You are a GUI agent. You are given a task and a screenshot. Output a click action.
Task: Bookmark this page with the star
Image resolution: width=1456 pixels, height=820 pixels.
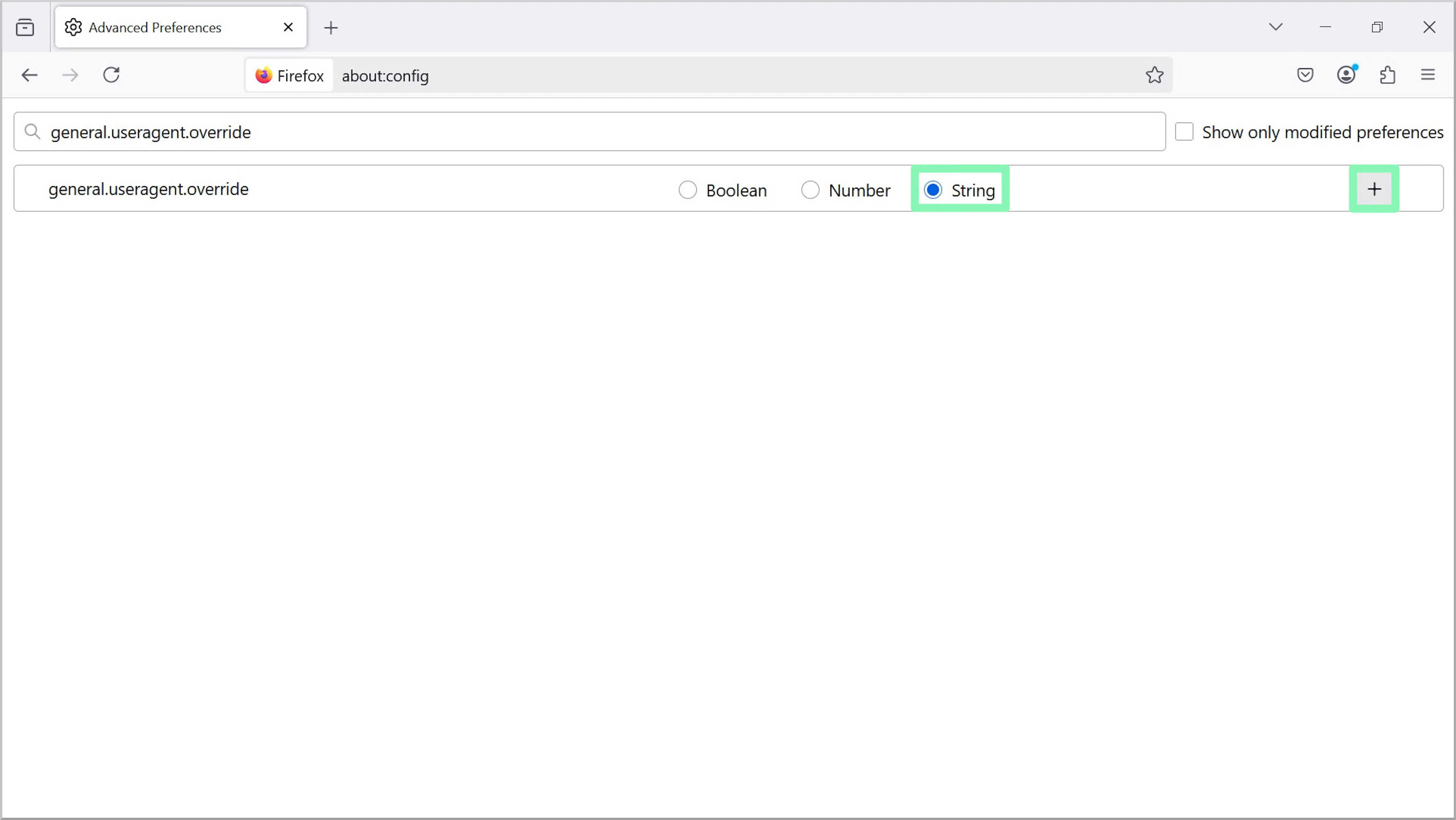tap(1154, 75)
